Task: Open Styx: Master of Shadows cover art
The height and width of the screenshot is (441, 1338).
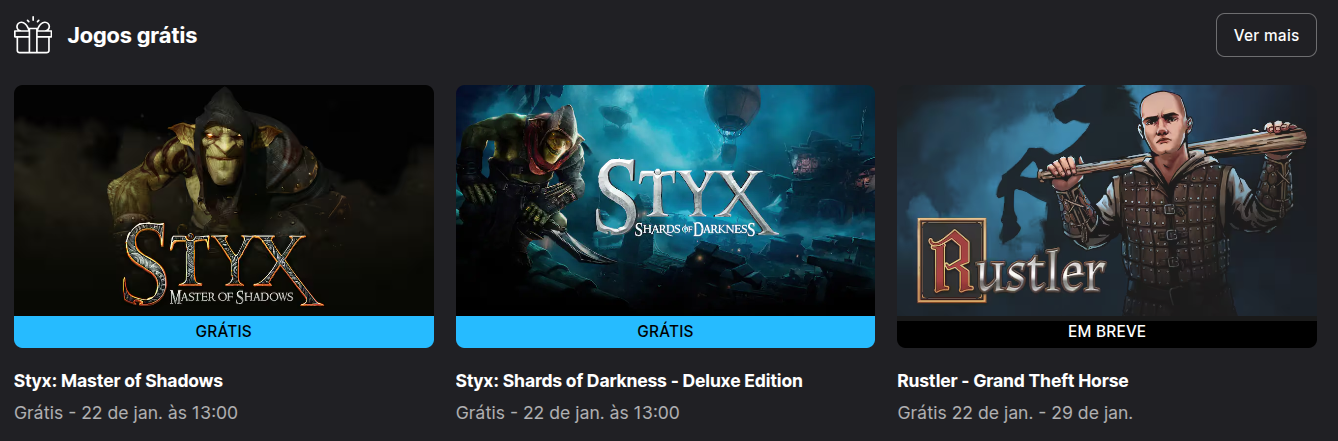Action: [x=224, y=200]
